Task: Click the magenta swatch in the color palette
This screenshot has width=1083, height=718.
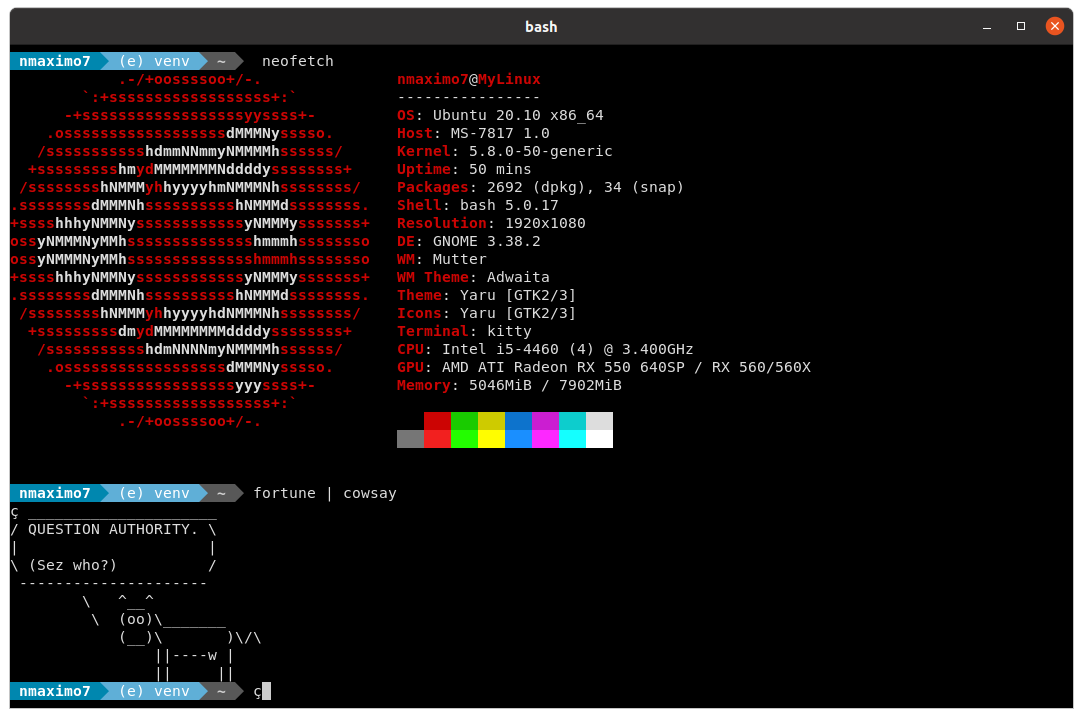Action: pyautogui.click(x=546, y=430)
